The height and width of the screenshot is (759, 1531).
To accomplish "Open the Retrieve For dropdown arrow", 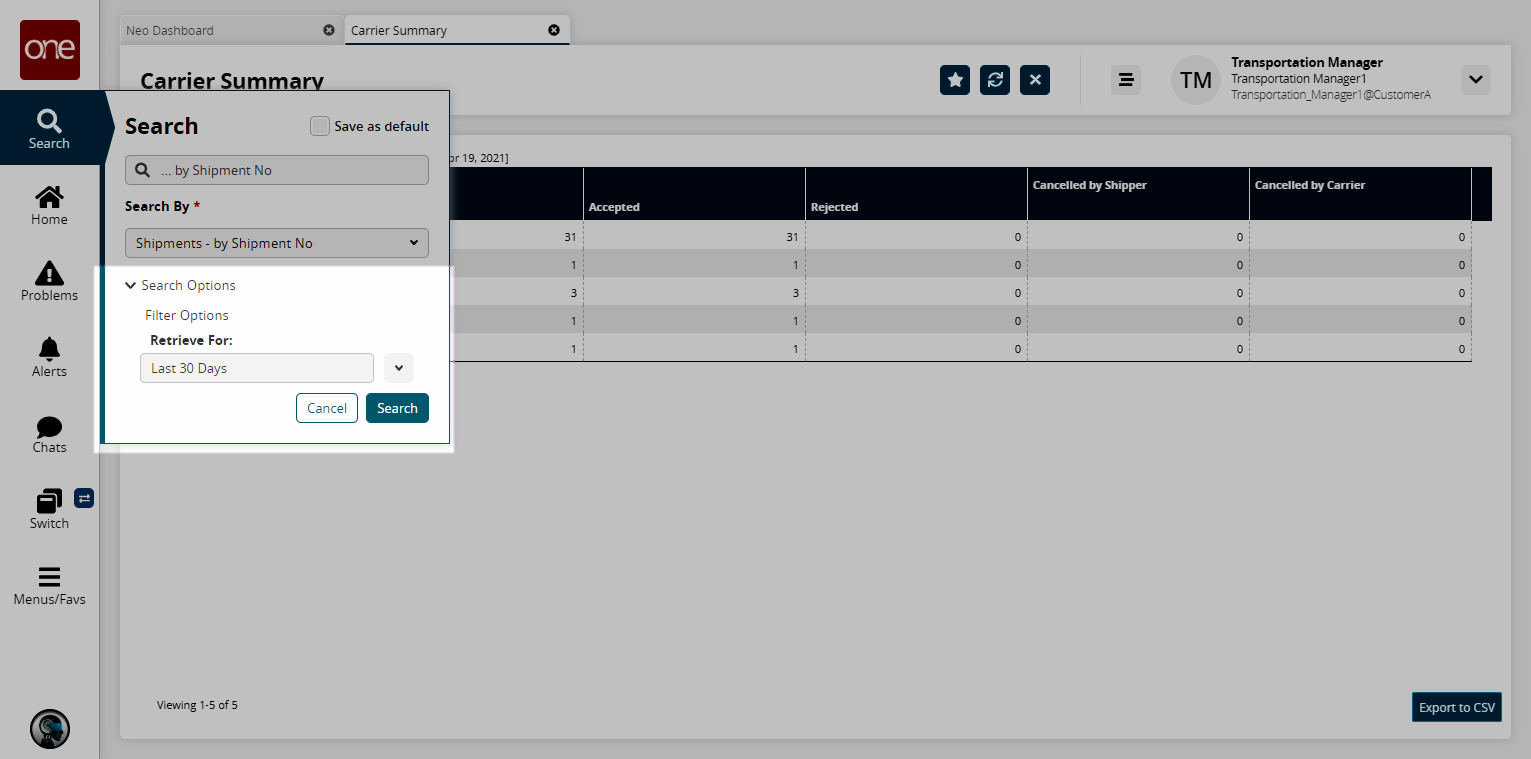I will 399,368.
